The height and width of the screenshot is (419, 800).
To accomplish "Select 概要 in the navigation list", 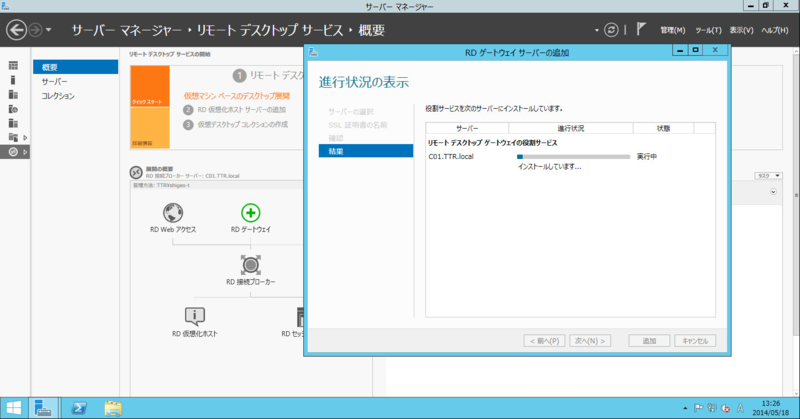I will click(x=76, y=67).
